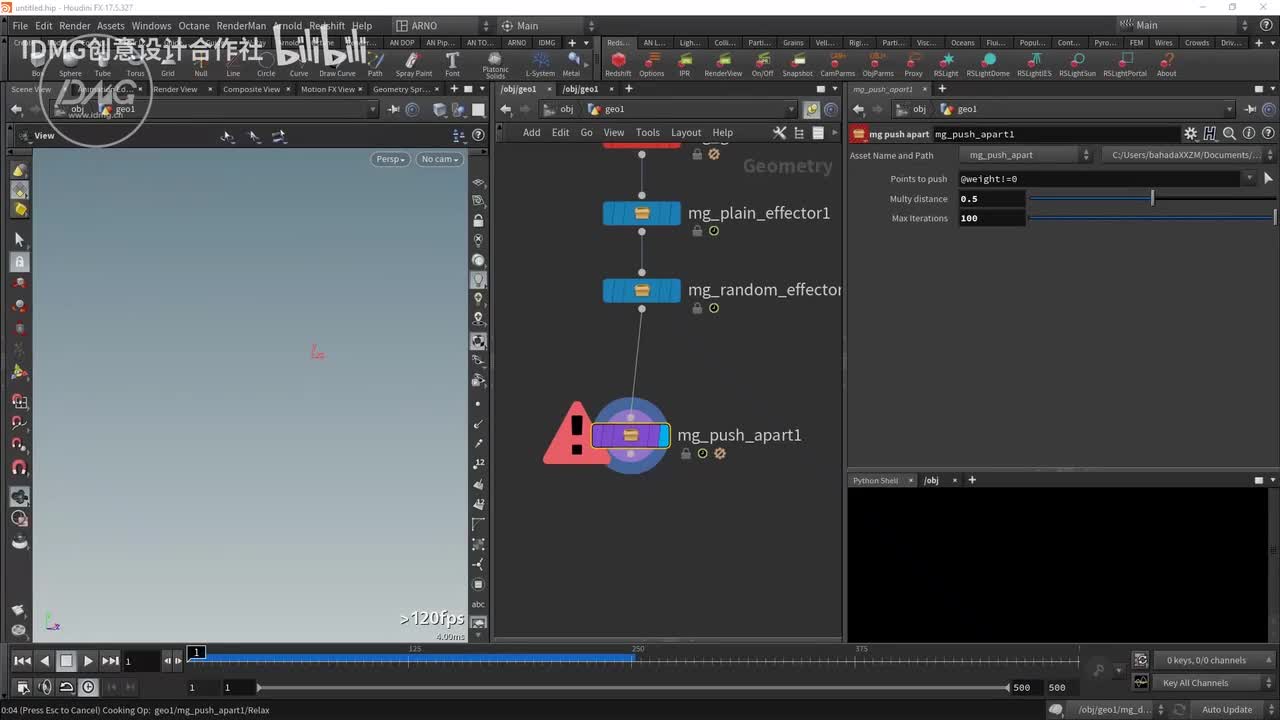Click the Font shelf tool
1280x720 pixels.
pos(452,65)
